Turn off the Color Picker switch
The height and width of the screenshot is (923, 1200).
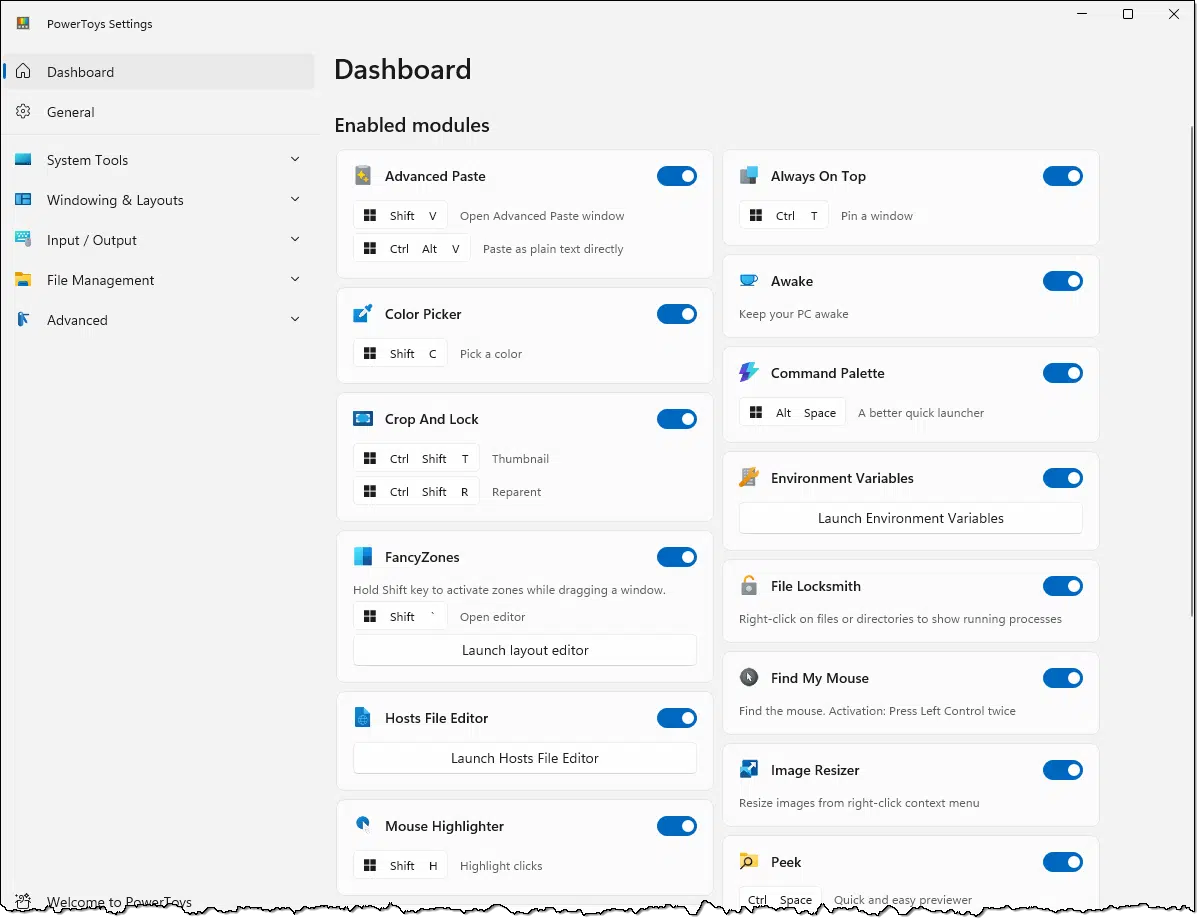coord(677,314)
